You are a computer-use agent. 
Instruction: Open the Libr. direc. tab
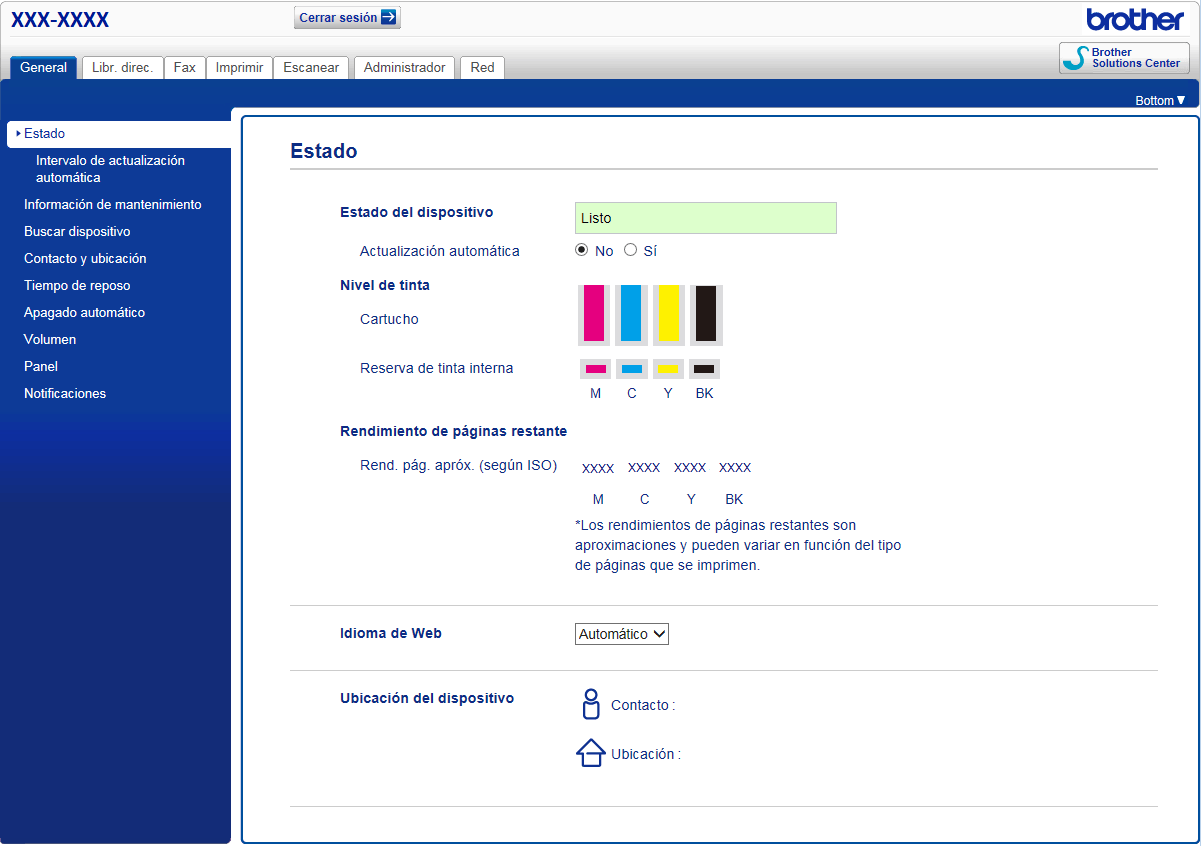pos(122,68)
